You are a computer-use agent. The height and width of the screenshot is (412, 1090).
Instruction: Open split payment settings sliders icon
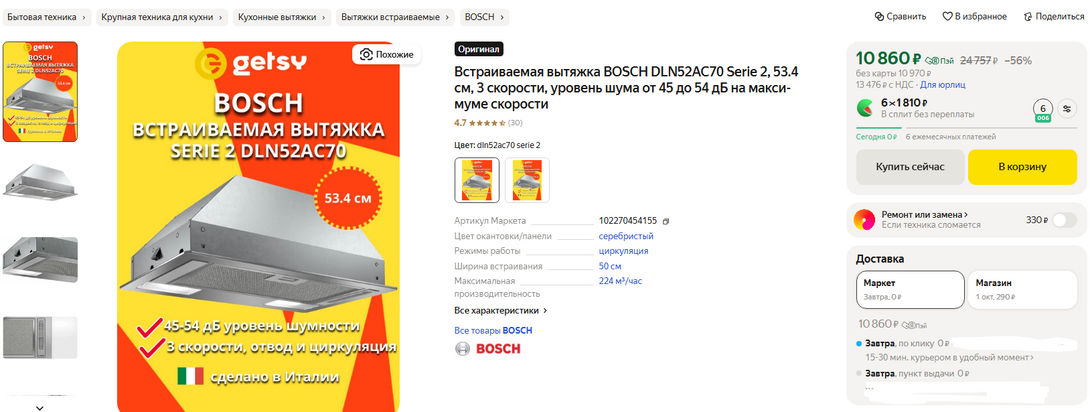pyautogui.click(x=1067, y=109)
